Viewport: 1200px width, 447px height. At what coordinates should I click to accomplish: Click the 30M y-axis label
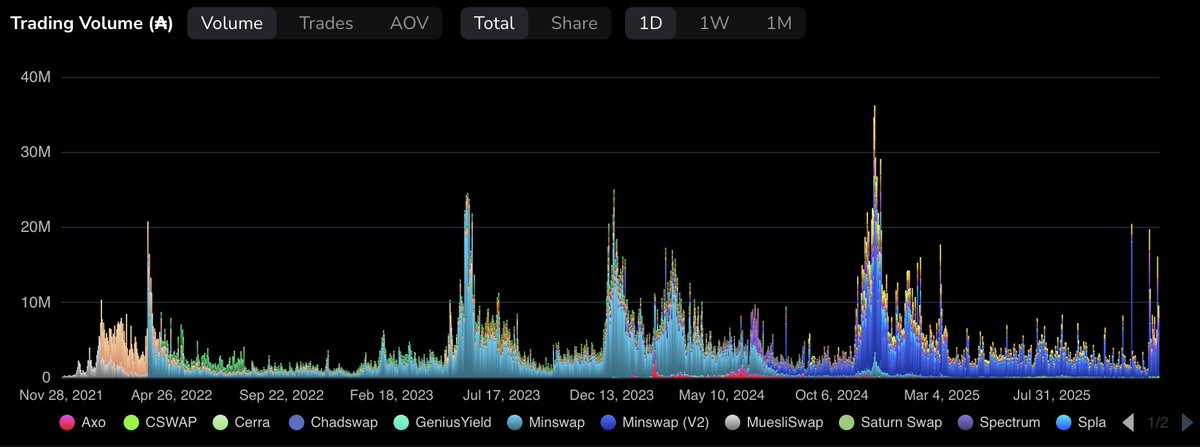[35, 152]
